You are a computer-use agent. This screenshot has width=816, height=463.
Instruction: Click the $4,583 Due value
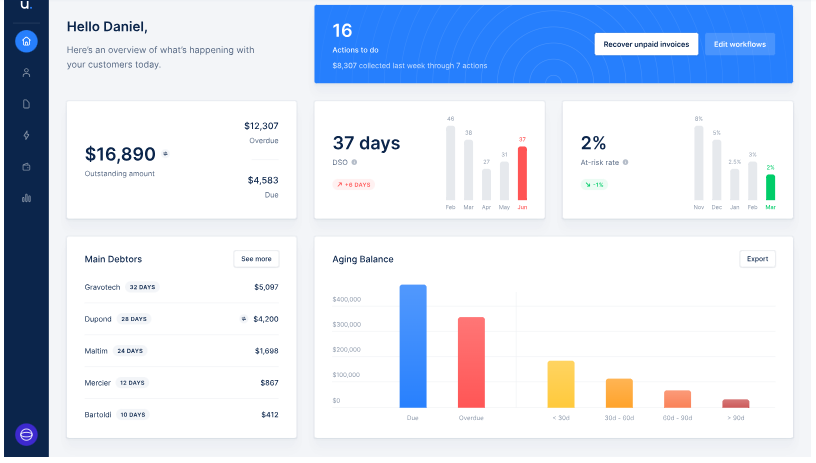click(x=263, y=180)
